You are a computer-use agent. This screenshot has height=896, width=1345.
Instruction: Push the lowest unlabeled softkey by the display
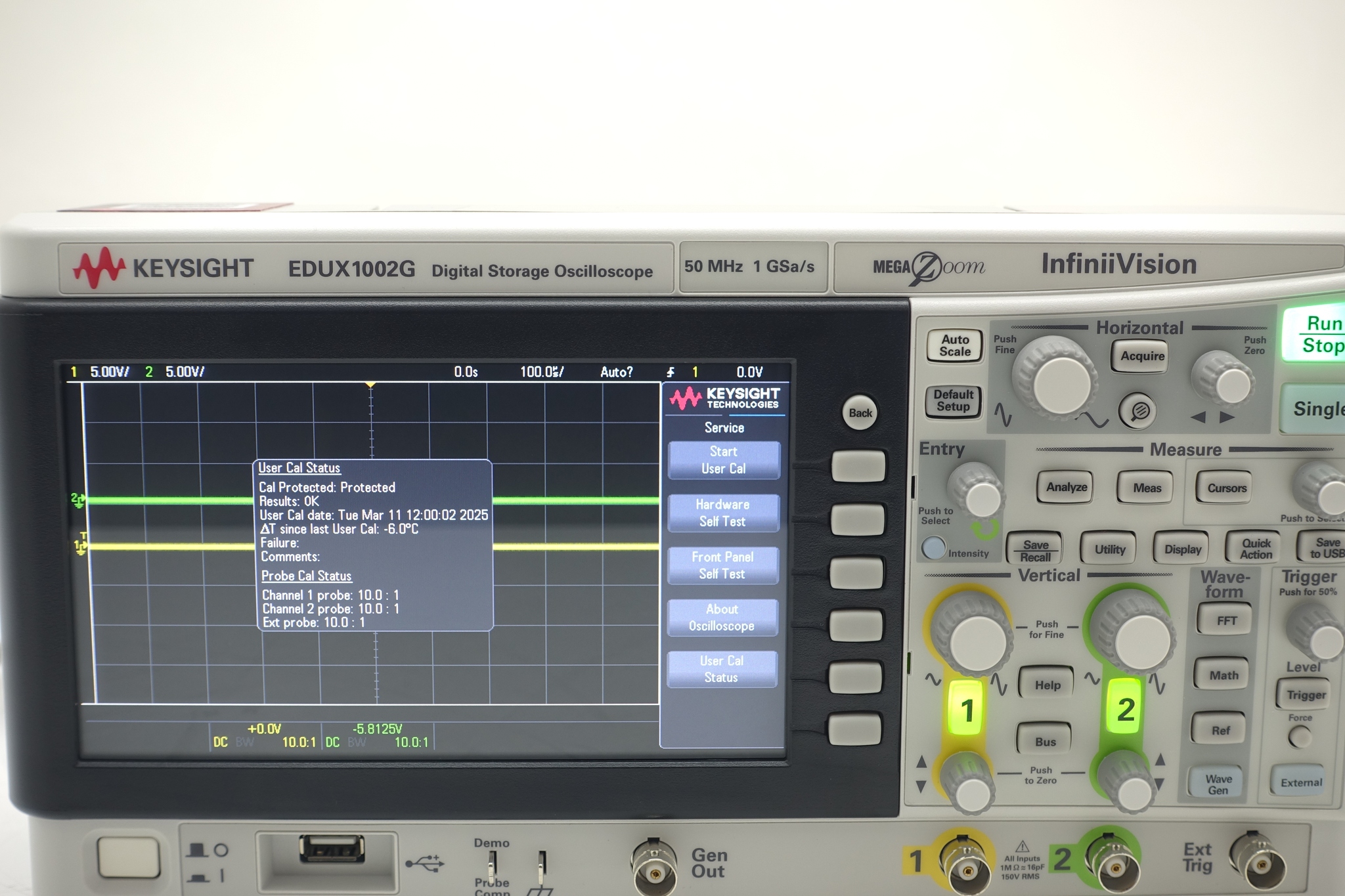[854, 729]
